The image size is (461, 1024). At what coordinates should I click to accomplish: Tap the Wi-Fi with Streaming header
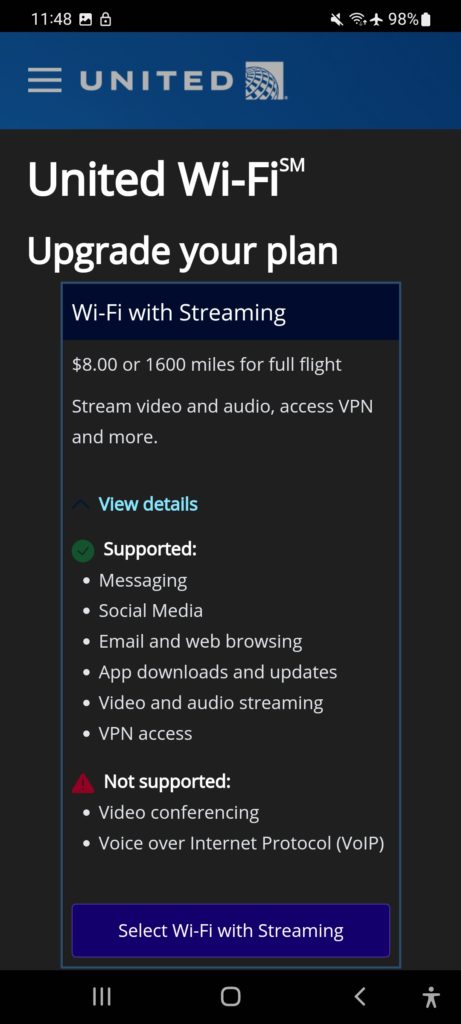[x=230, y=312]
